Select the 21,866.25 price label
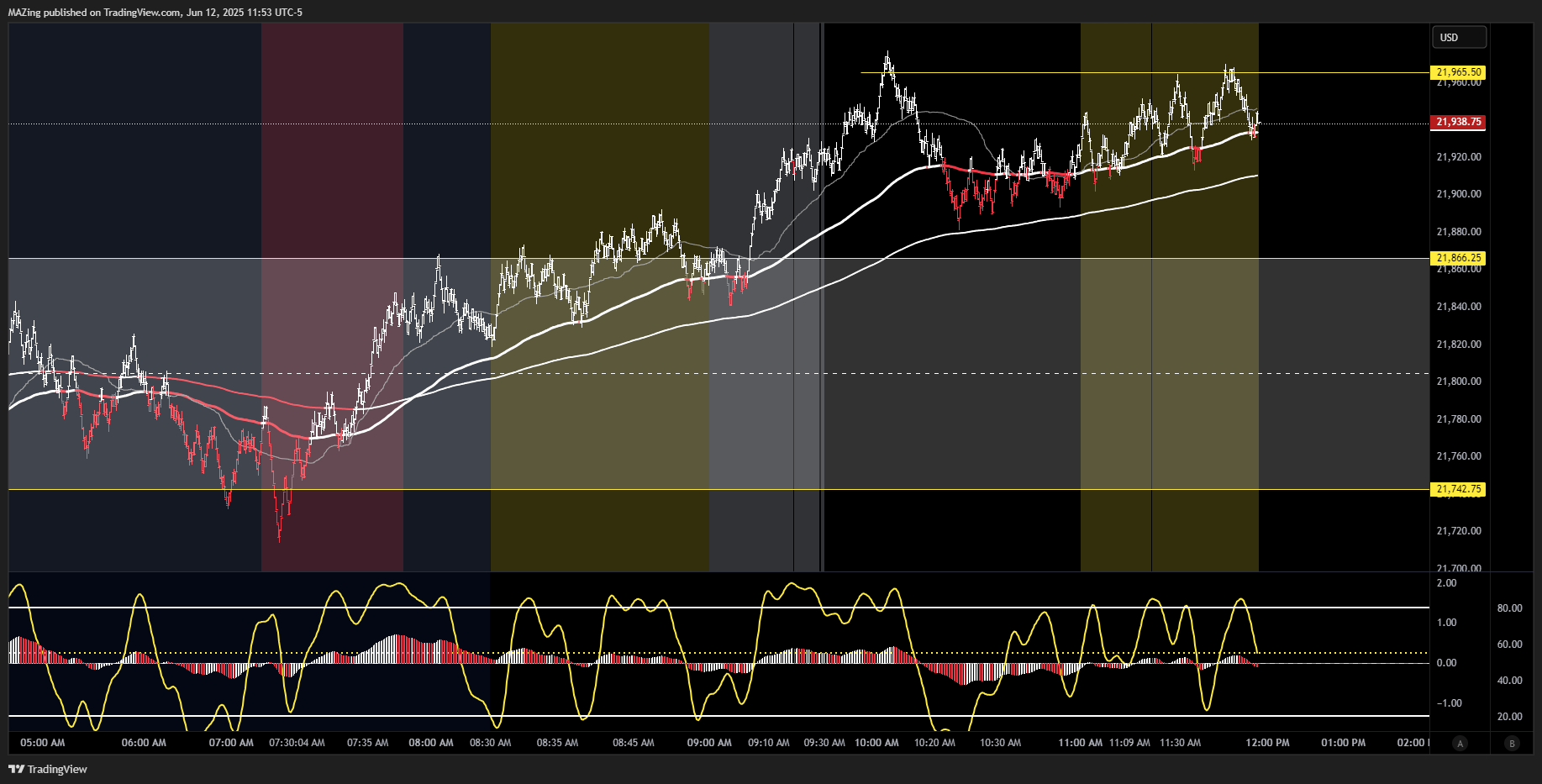The width and height of the screenshot is (1542, 784). (1458, 258)
